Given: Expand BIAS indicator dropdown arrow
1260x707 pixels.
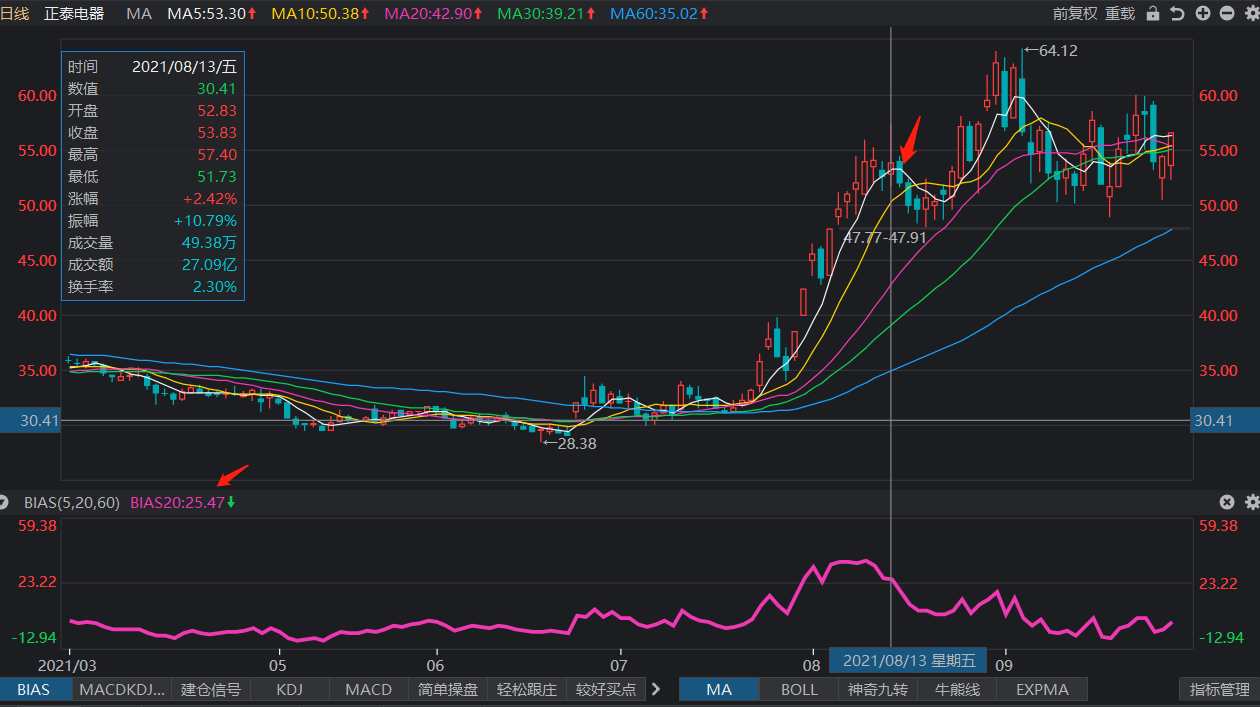Looking at the screenshot, I should 5,502.
